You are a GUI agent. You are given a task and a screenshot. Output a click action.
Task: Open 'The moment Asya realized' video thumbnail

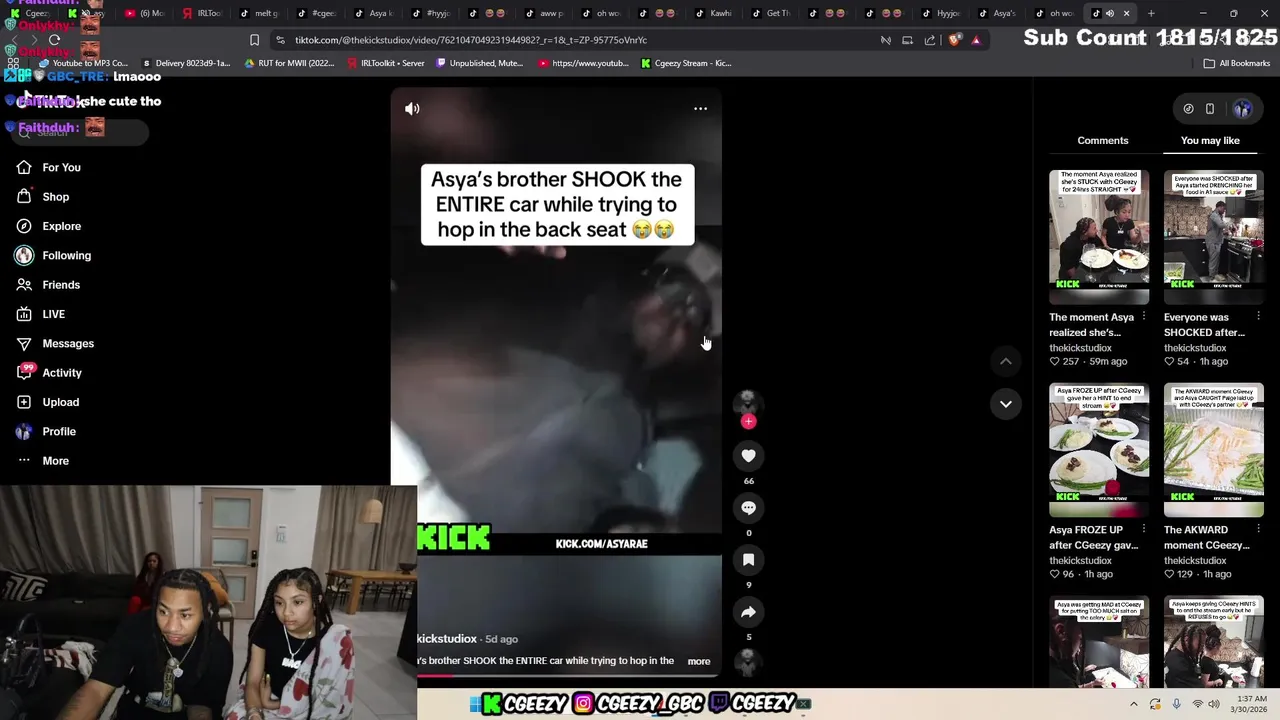(x=1099, y=237)
